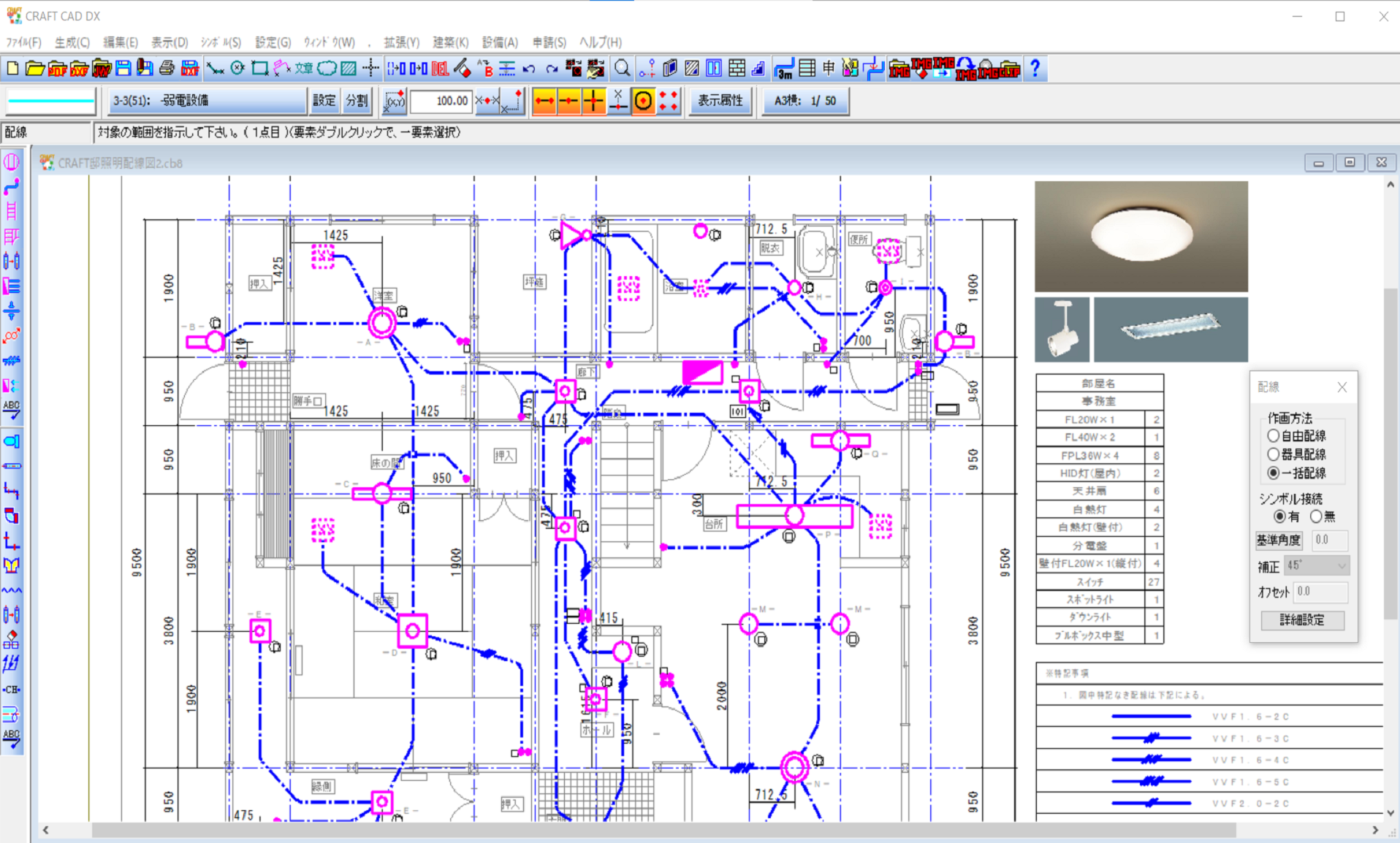Open the 設備(A) menu

[x=499, y=42]
